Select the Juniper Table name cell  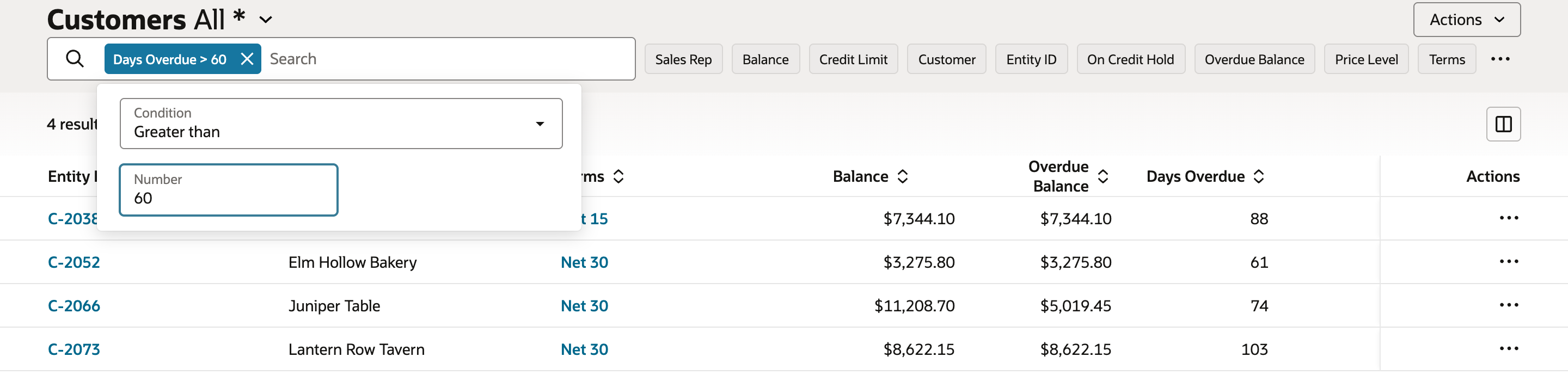coord(334,305)
